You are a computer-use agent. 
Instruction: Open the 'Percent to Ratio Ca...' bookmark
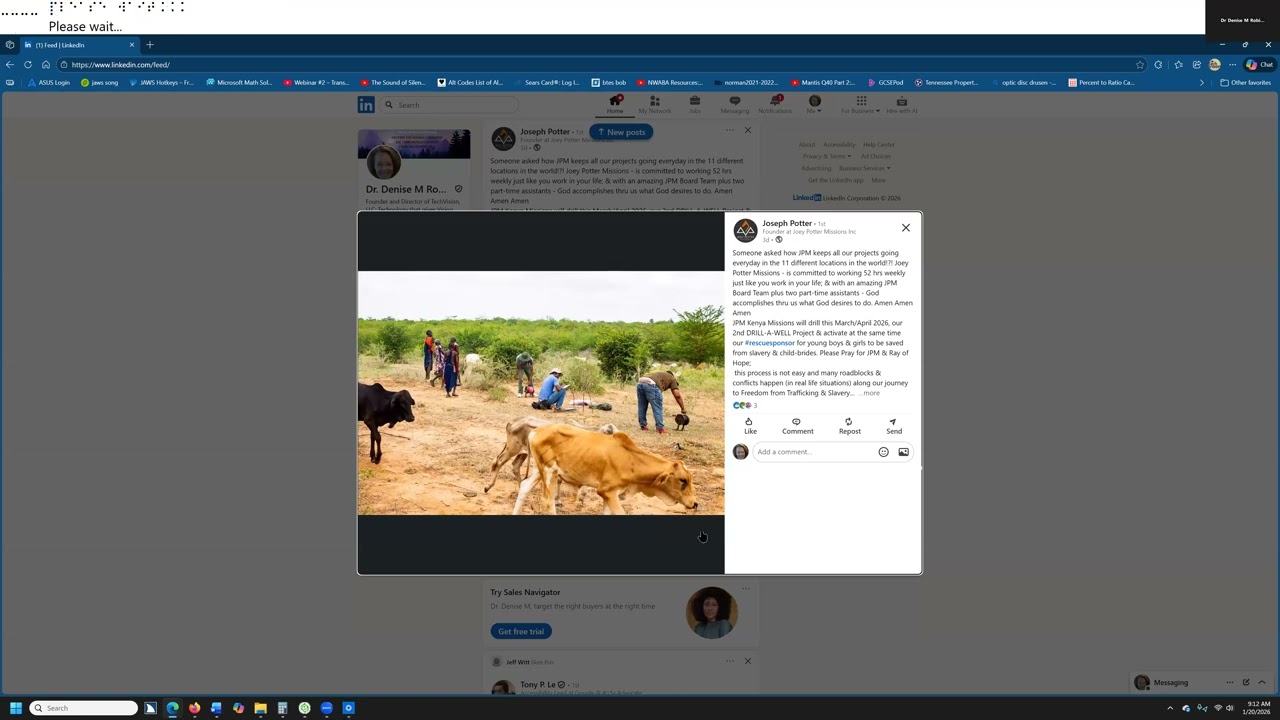point(1102,83)
